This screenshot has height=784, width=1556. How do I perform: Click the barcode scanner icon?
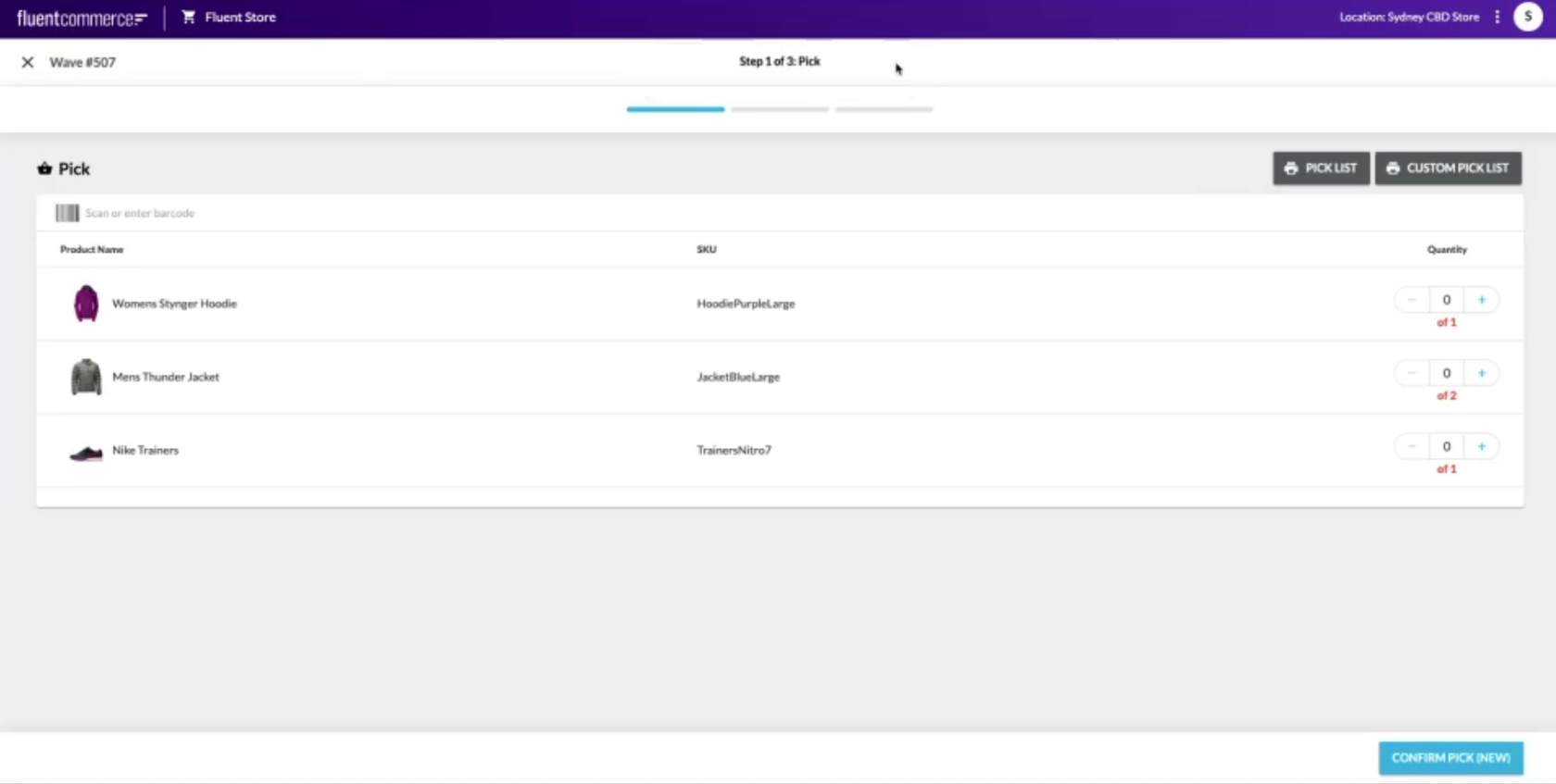click(67, 213)
